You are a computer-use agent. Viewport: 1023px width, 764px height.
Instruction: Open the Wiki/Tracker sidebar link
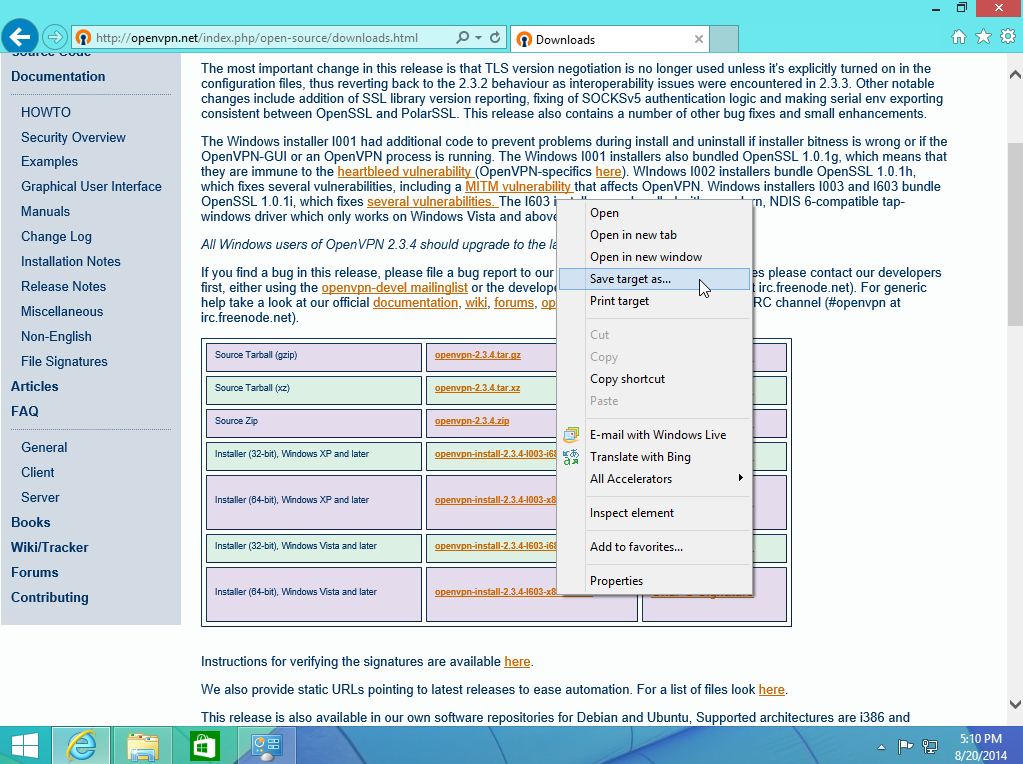point(50,547)
